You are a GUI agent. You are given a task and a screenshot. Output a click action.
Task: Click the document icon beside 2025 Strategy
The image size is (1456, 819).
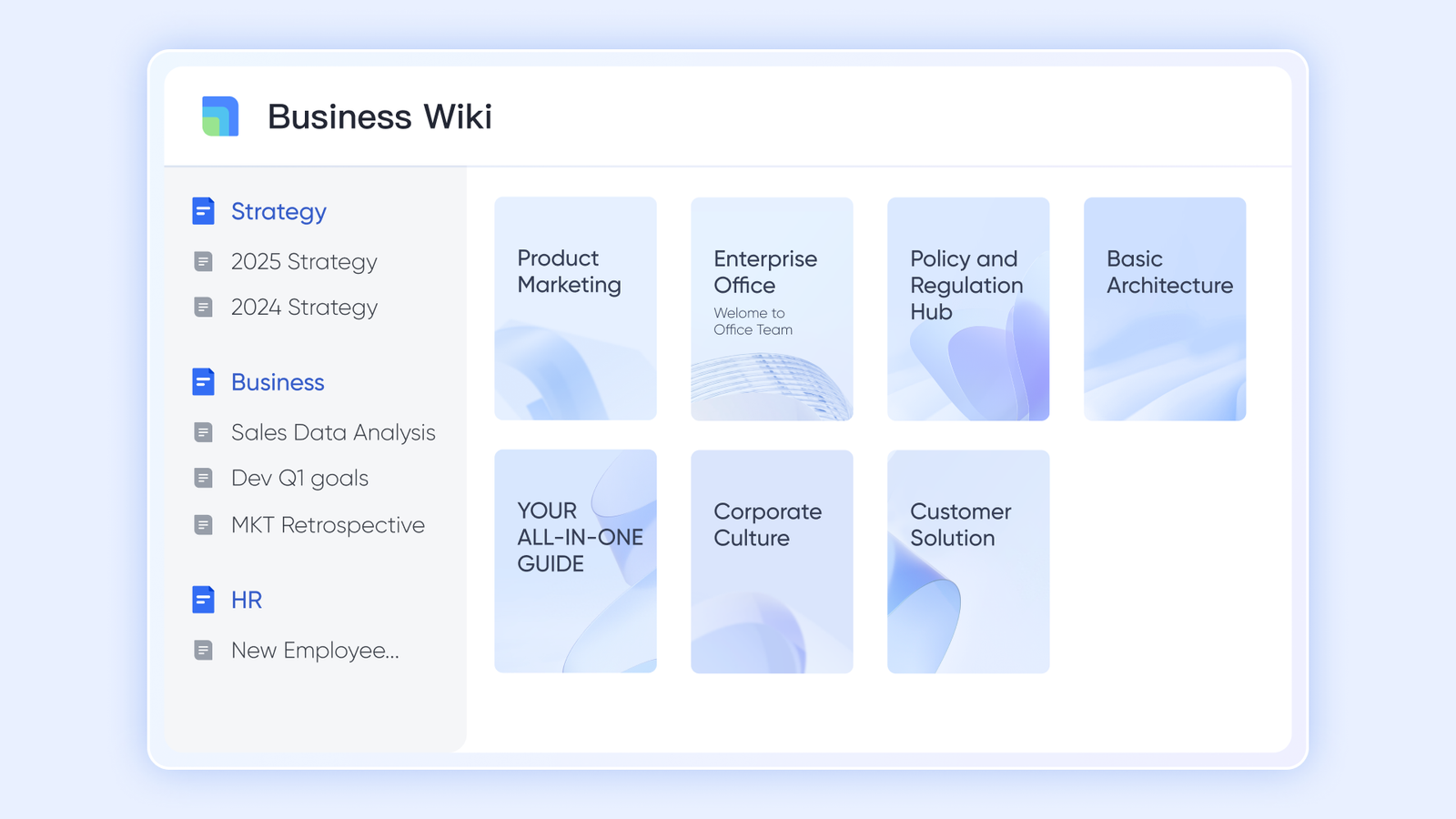203,261
